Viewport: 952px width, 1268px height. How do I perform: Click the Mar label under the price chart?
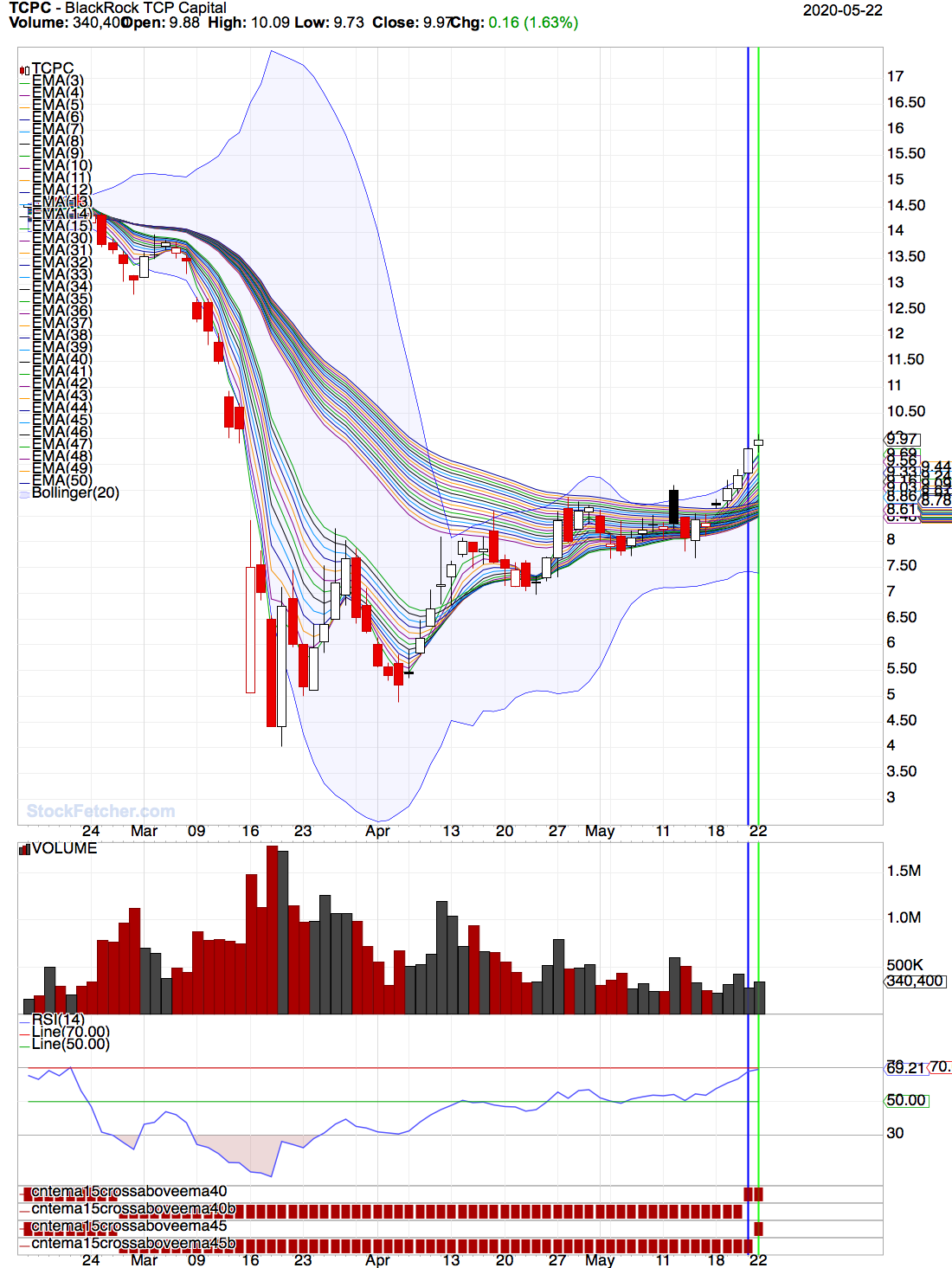click(144, 832)
